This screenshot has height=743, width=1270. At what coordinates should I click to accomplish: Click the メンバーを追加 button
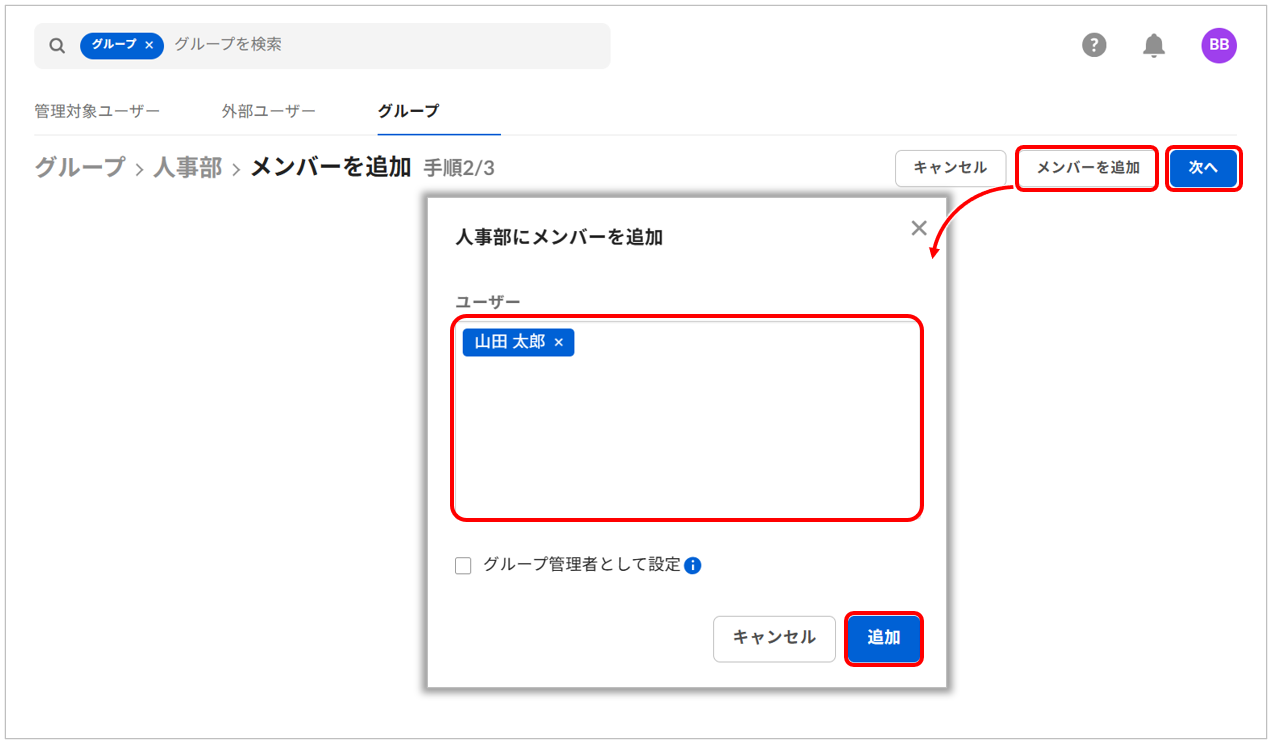[1087, 168]
